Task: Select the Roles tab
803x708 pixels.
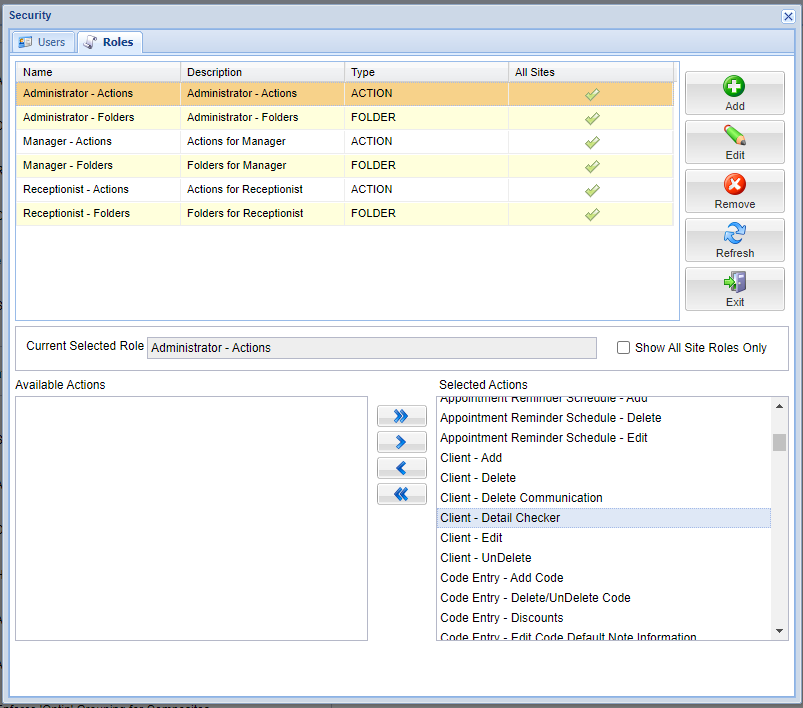Action: tap(110, 42)
